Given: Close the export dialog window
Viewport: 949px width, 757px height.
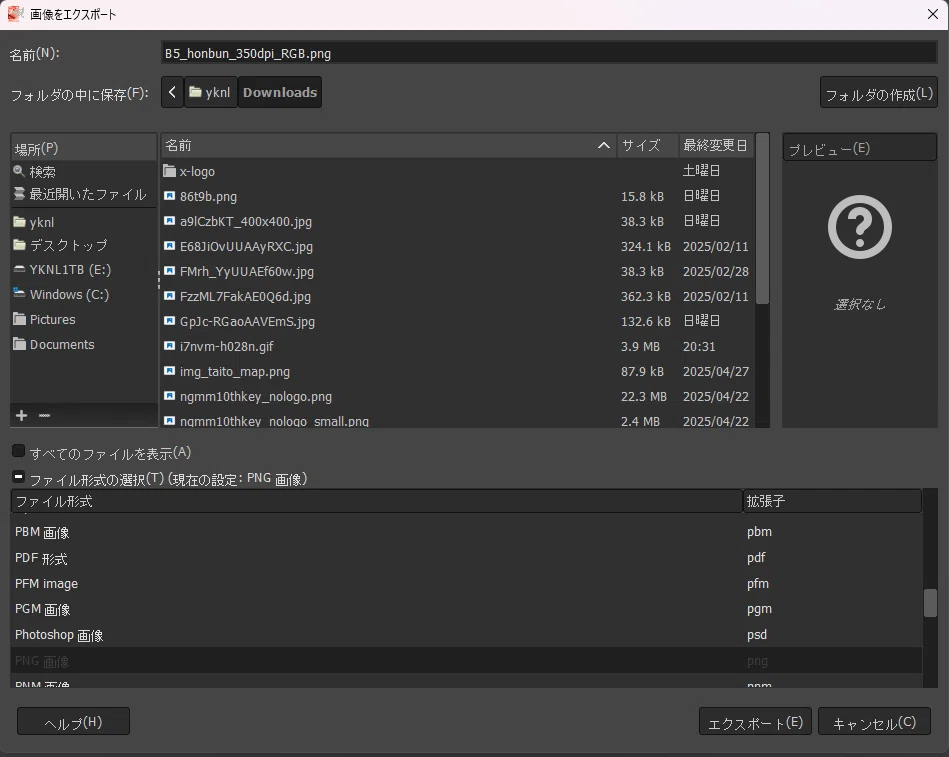Looking at the screenshot, I should [933, 14].
